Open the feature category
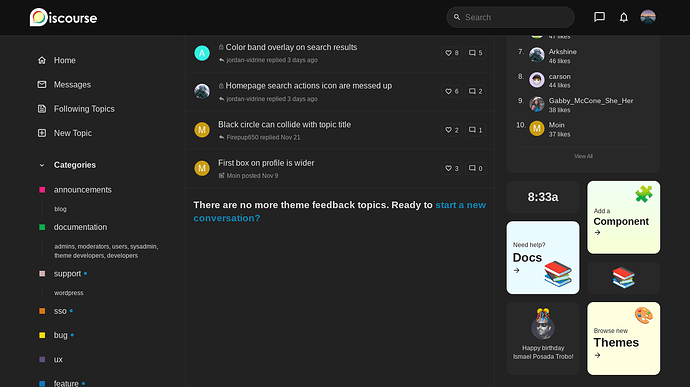The height and width of the screenshot is (387, 690). click(66, 383)
